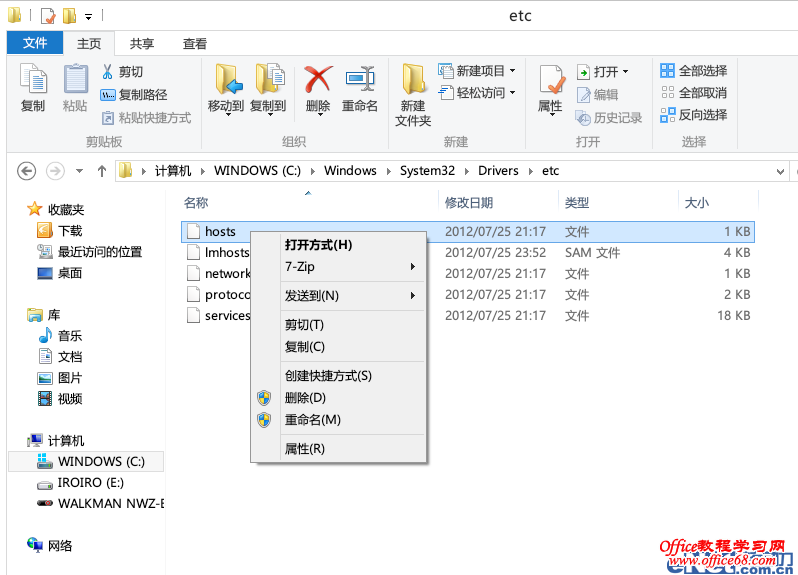Click Invert selection (反向选择)

694,114
